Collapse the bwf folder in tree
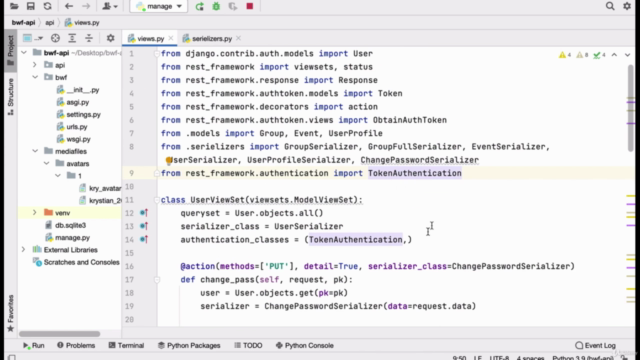 (x=35, y=77)
